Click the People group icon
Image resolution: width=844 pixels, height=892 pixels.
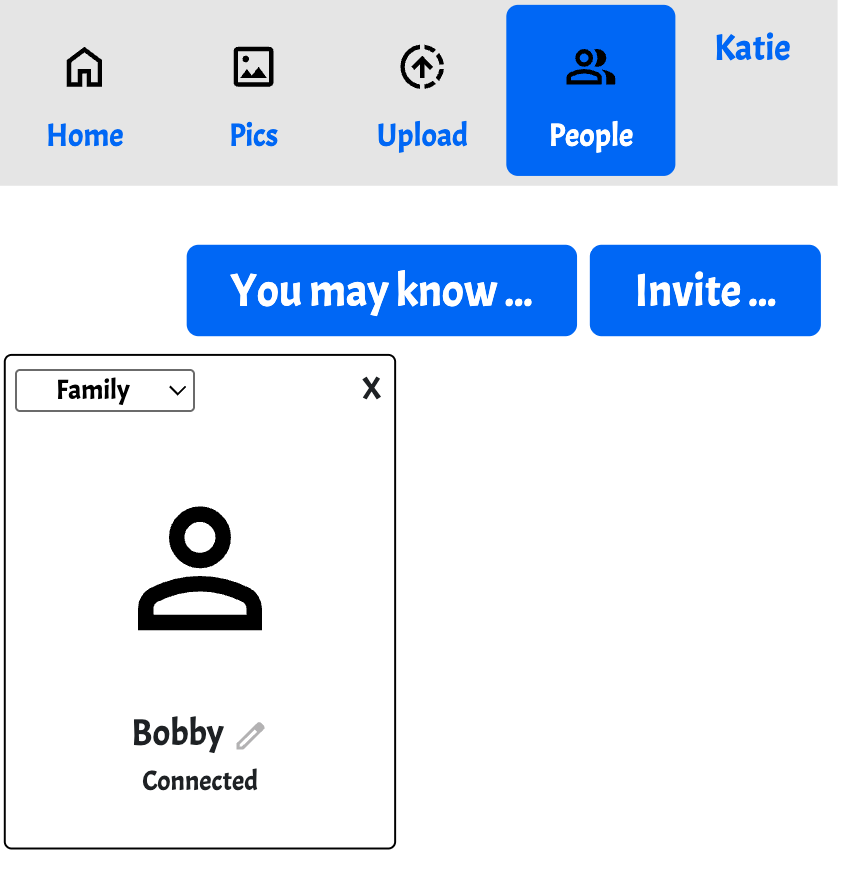click(591, 68)
